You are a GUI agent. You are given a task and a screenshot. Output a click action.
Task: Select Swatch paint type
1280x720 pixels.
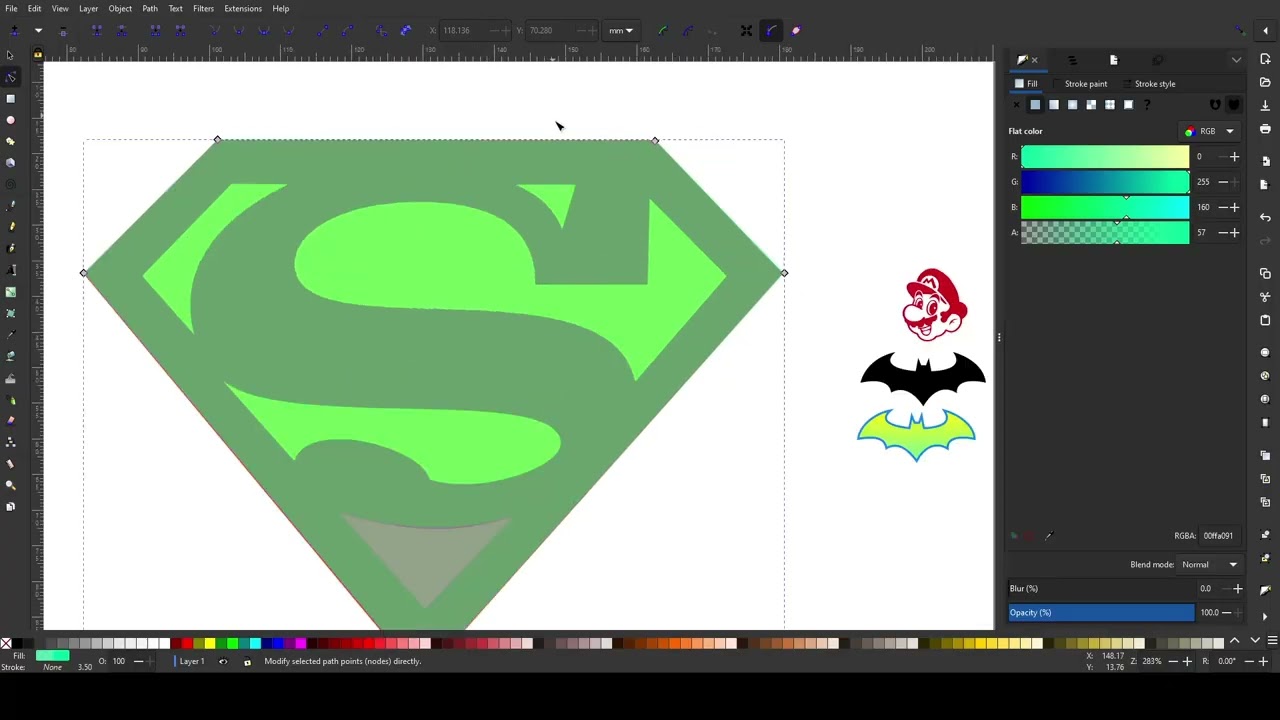(1128, 105)
